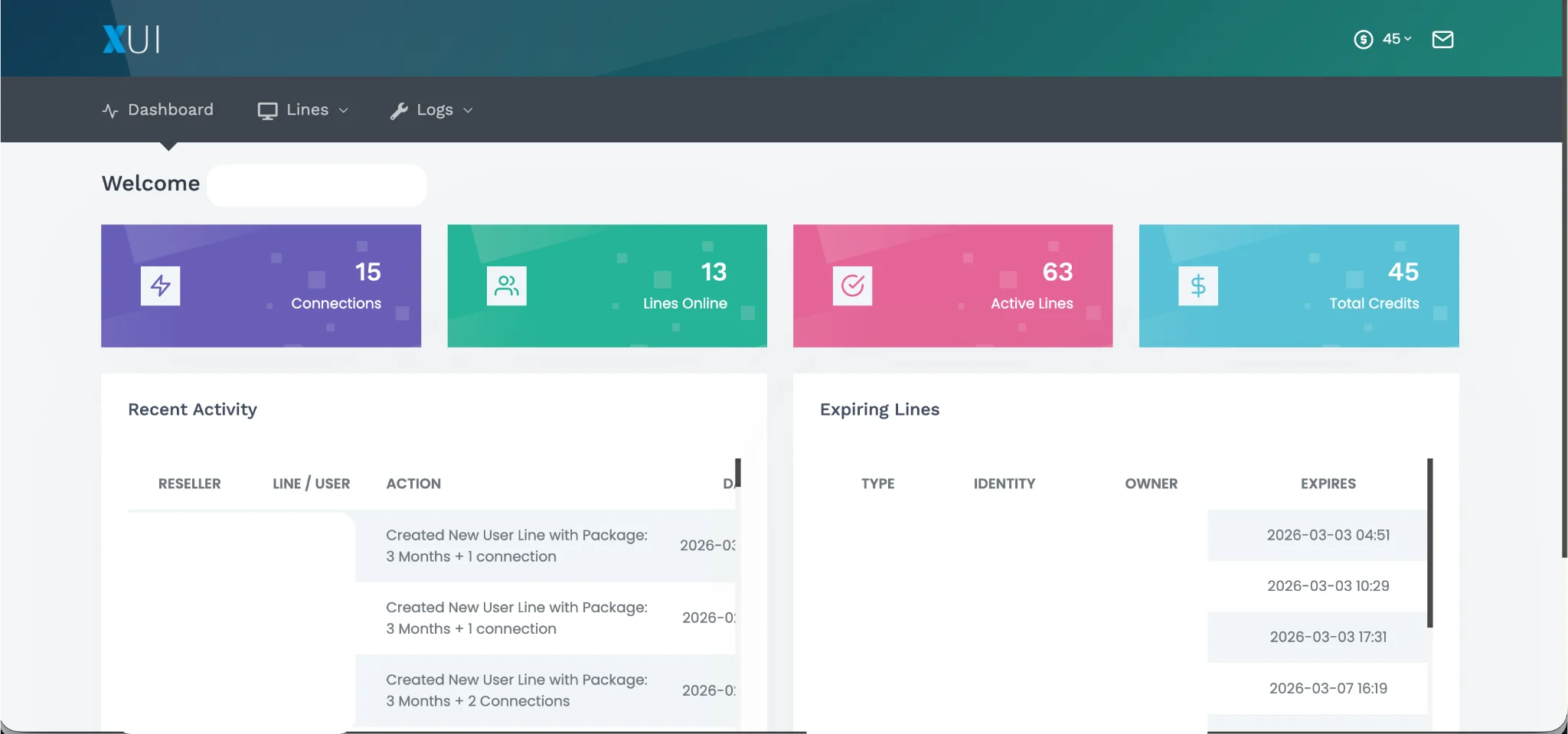Open the mail envelope icon
This screenshot has width=1568, height=734.
click(x=1442, y=39)
